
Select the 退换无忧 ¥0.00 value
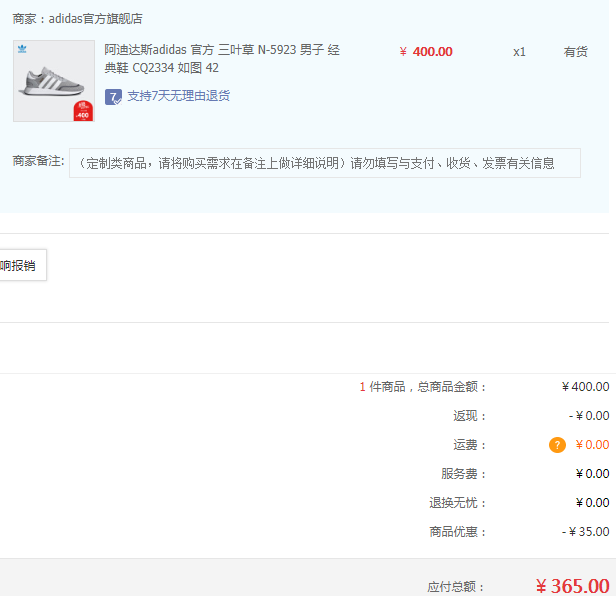click(592, 503)
